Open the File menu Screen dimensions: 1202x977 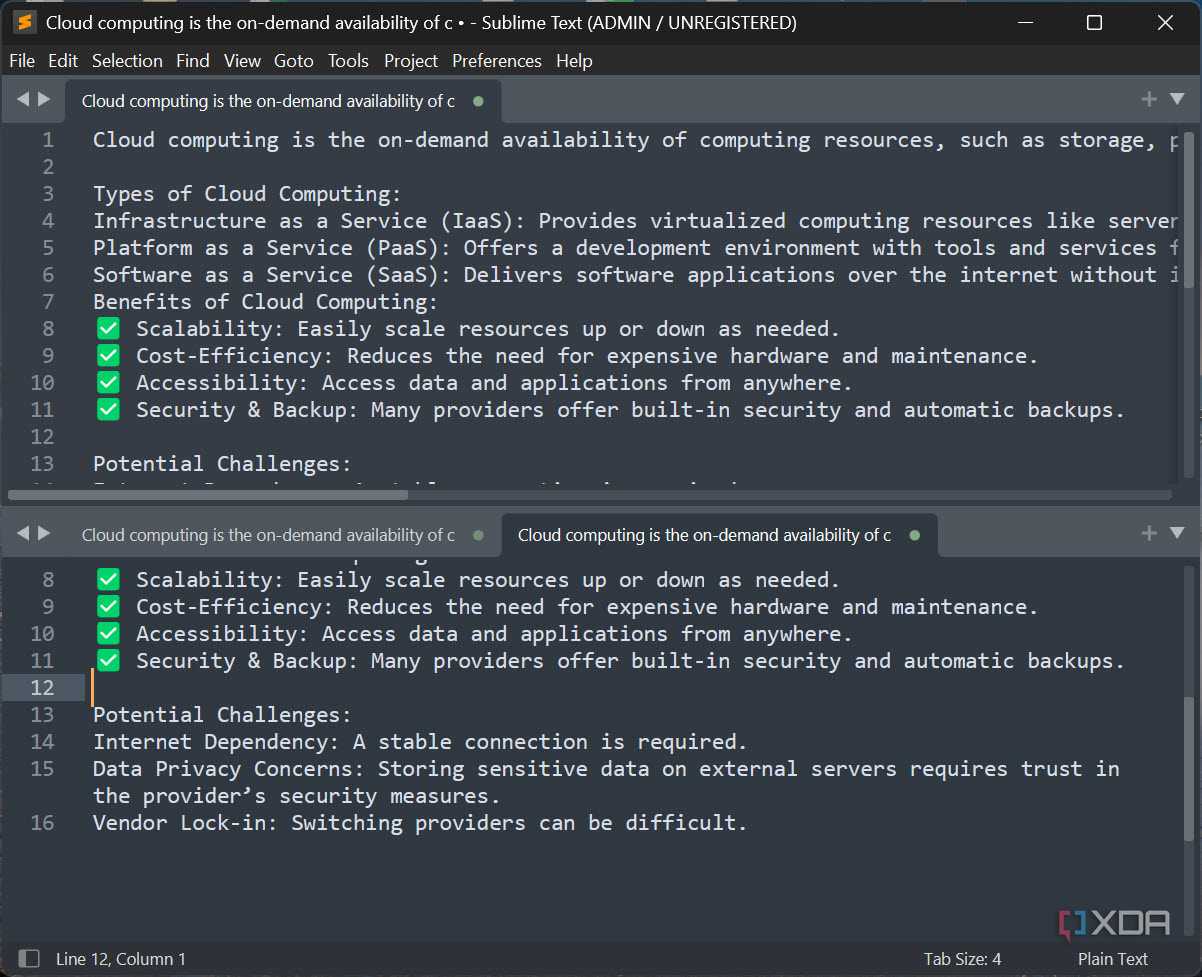pyautogui.click(x=22, y=61)
